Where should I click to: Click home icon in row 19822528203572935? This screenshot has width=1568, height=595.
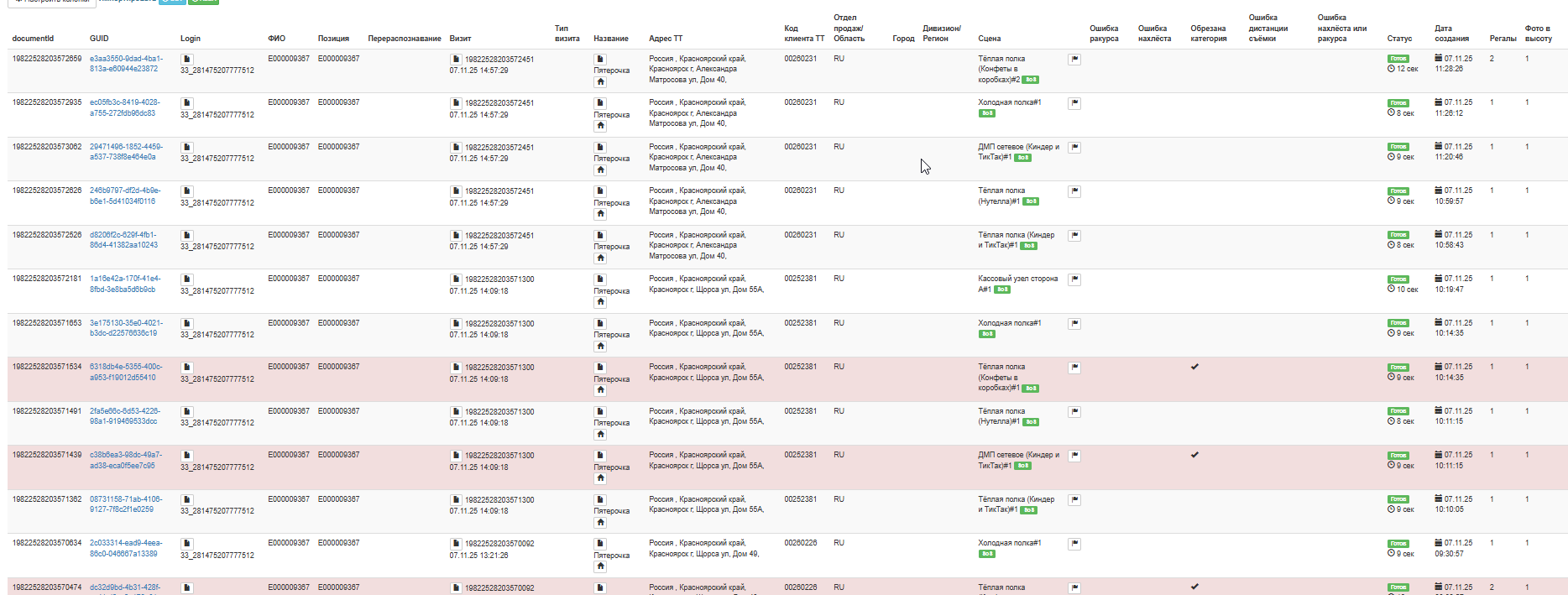point(600,126)
